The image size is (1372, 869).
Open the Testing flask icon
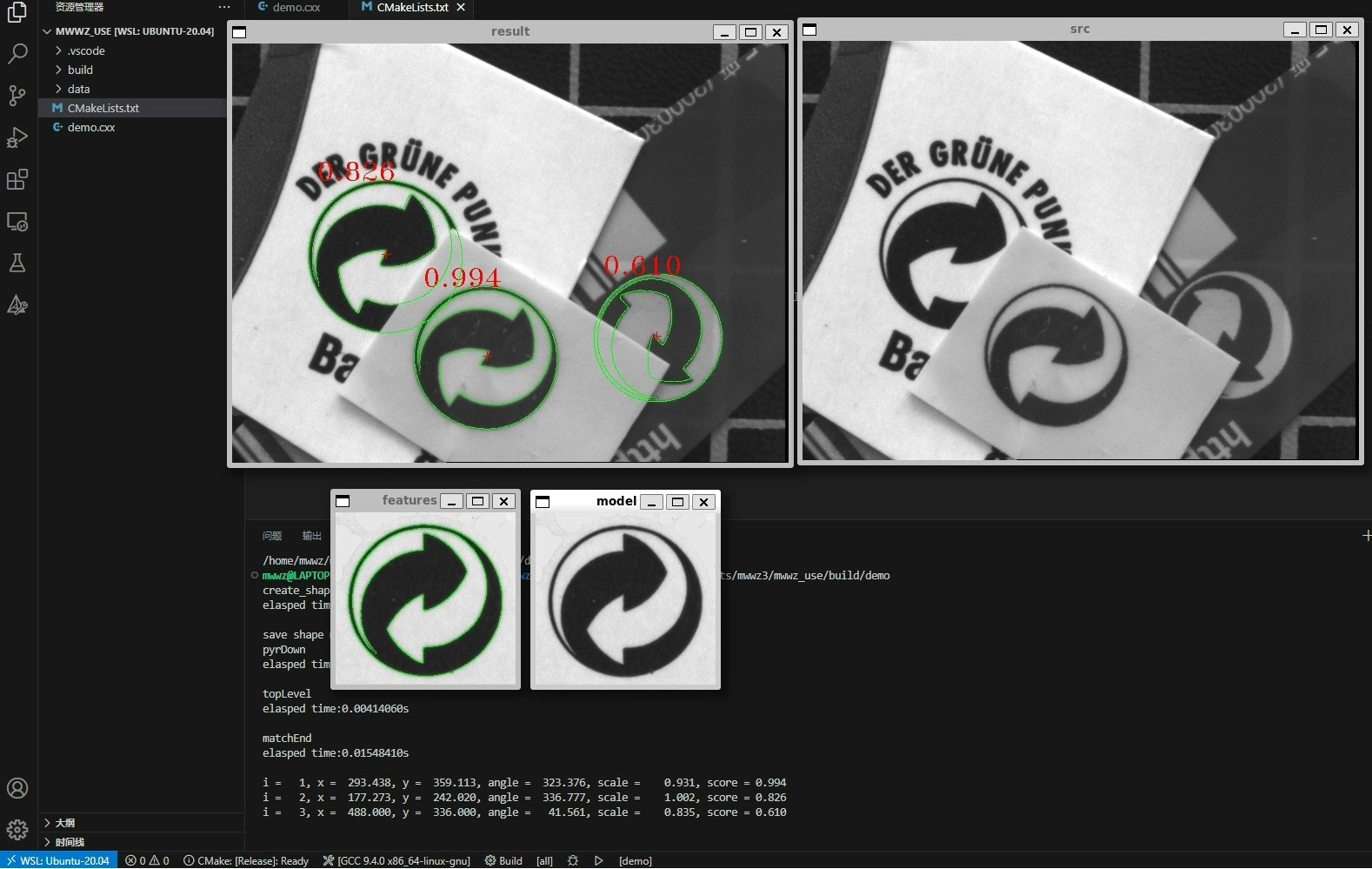tap(17, 263)
